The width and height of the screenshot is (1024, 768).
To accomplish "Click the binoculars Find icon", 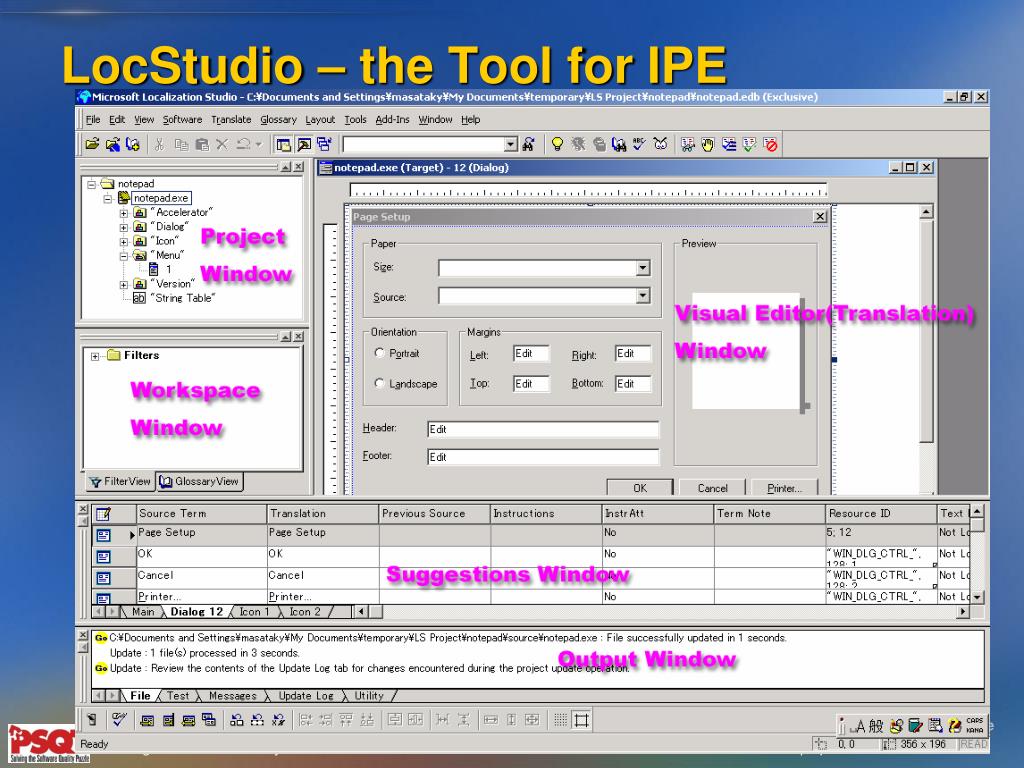I will tap(528, 144).
